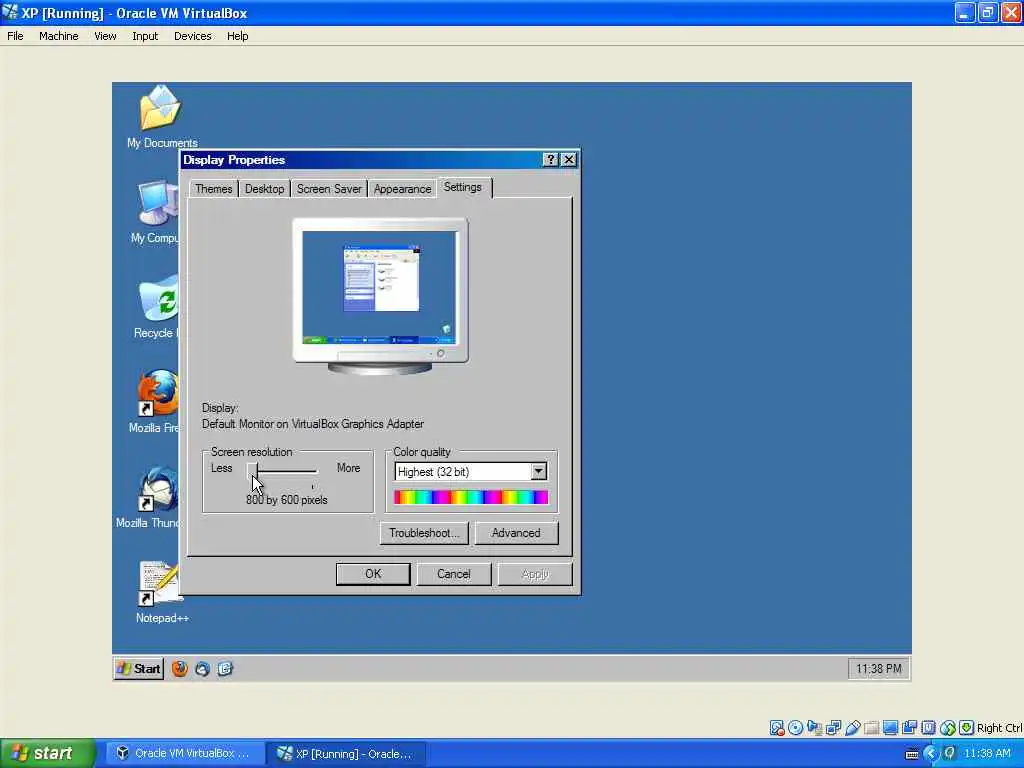Launch Thunderbird from guest quick launch bar

(202, 669)
